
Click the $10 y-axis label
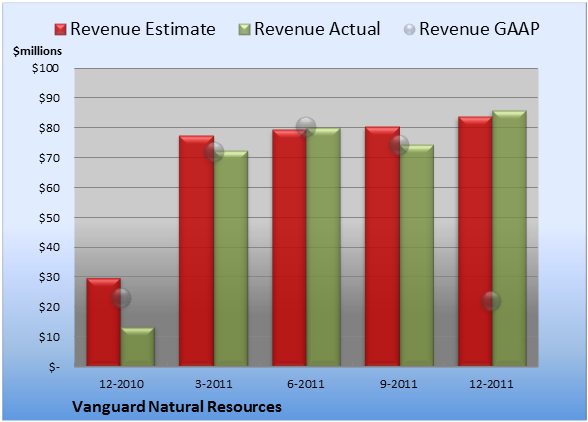[49, 337]
